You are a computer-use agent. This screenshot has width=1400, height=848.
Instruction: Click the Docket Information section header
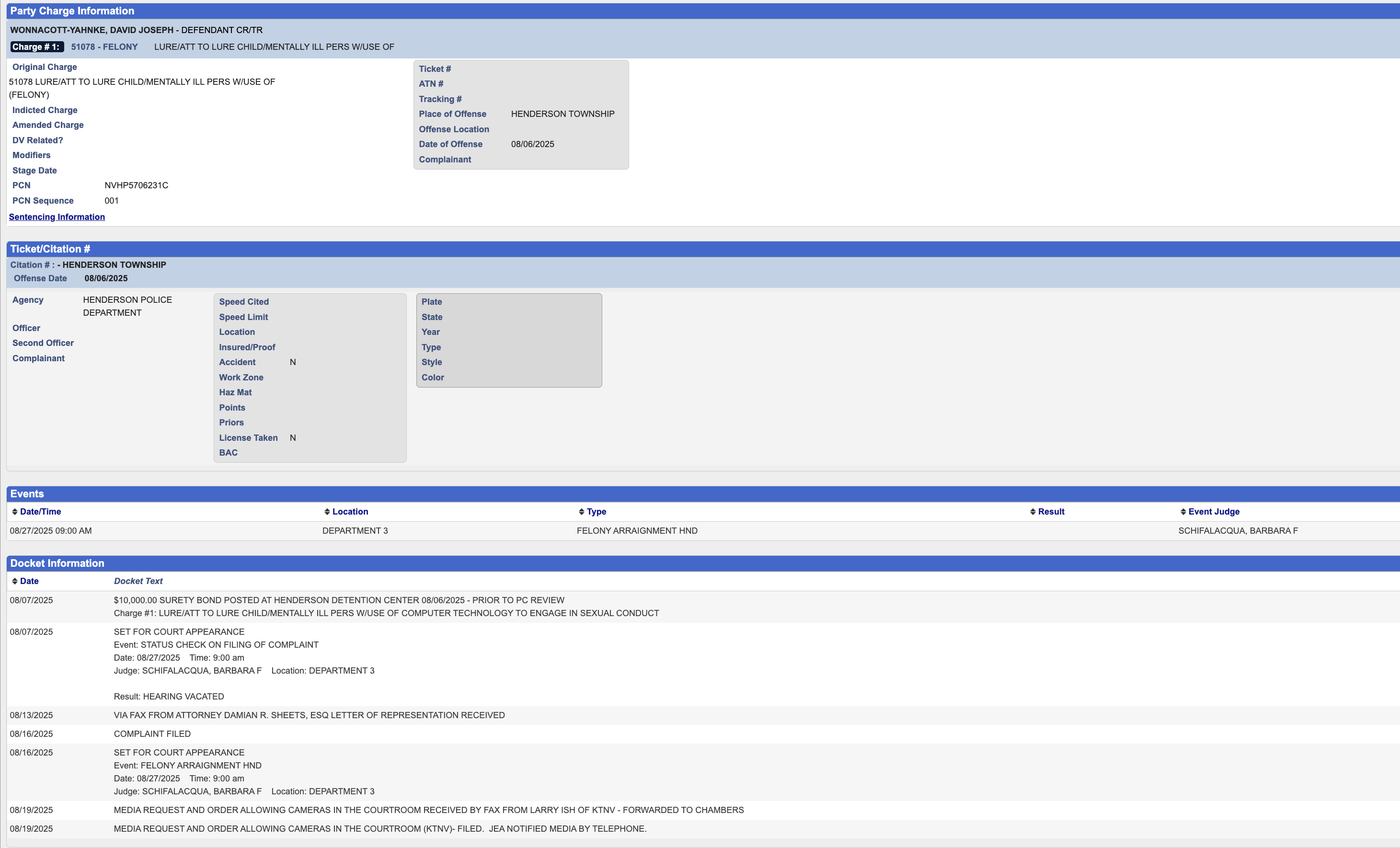[57, 563]
